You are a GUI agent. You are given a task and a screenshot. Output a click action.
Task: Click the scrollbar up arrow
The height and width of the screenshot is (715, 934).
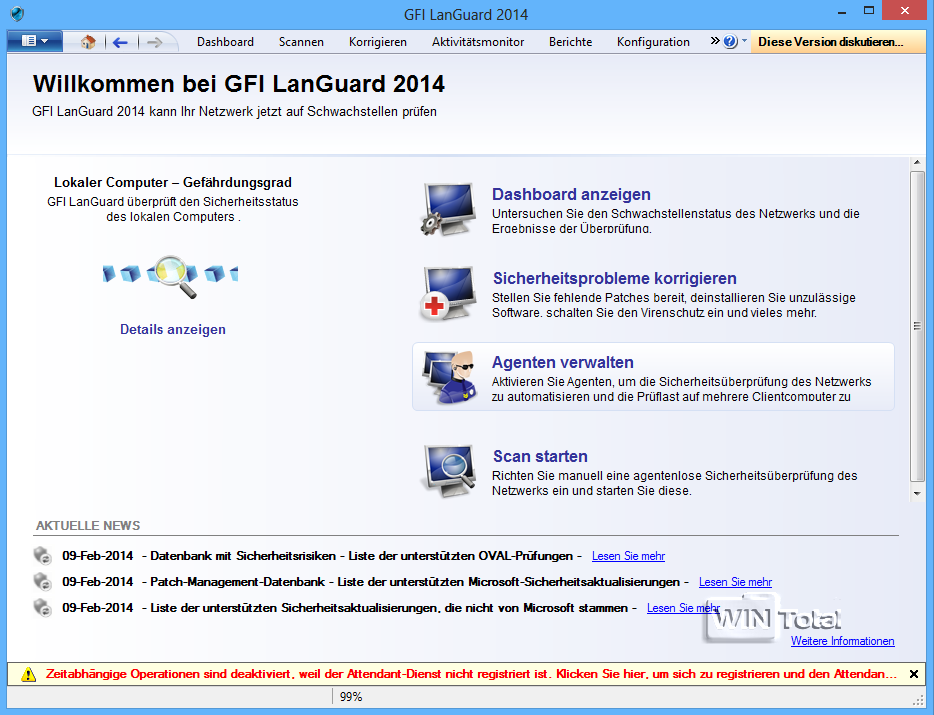click(x=917, y=163)
